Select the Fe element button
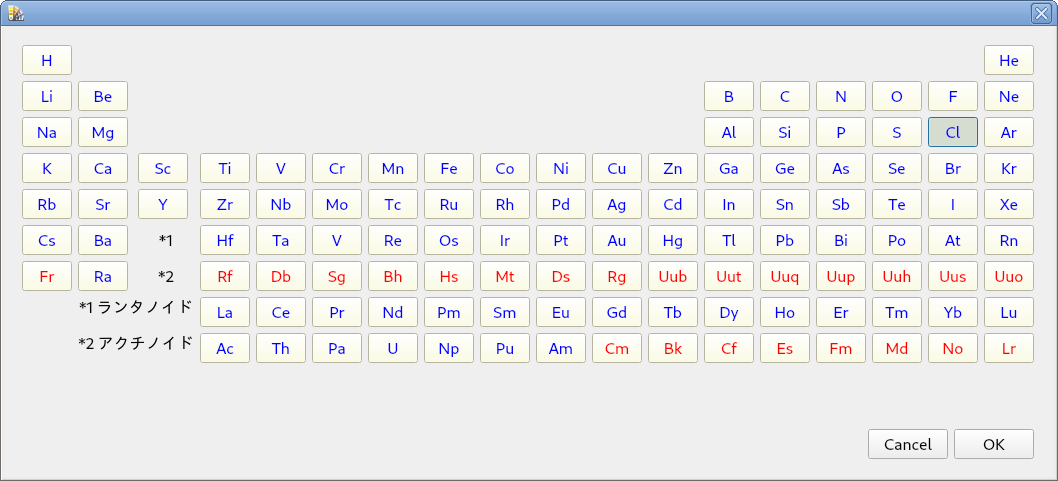The height and width of the screenshot is (481, 1058). point(448,168)
